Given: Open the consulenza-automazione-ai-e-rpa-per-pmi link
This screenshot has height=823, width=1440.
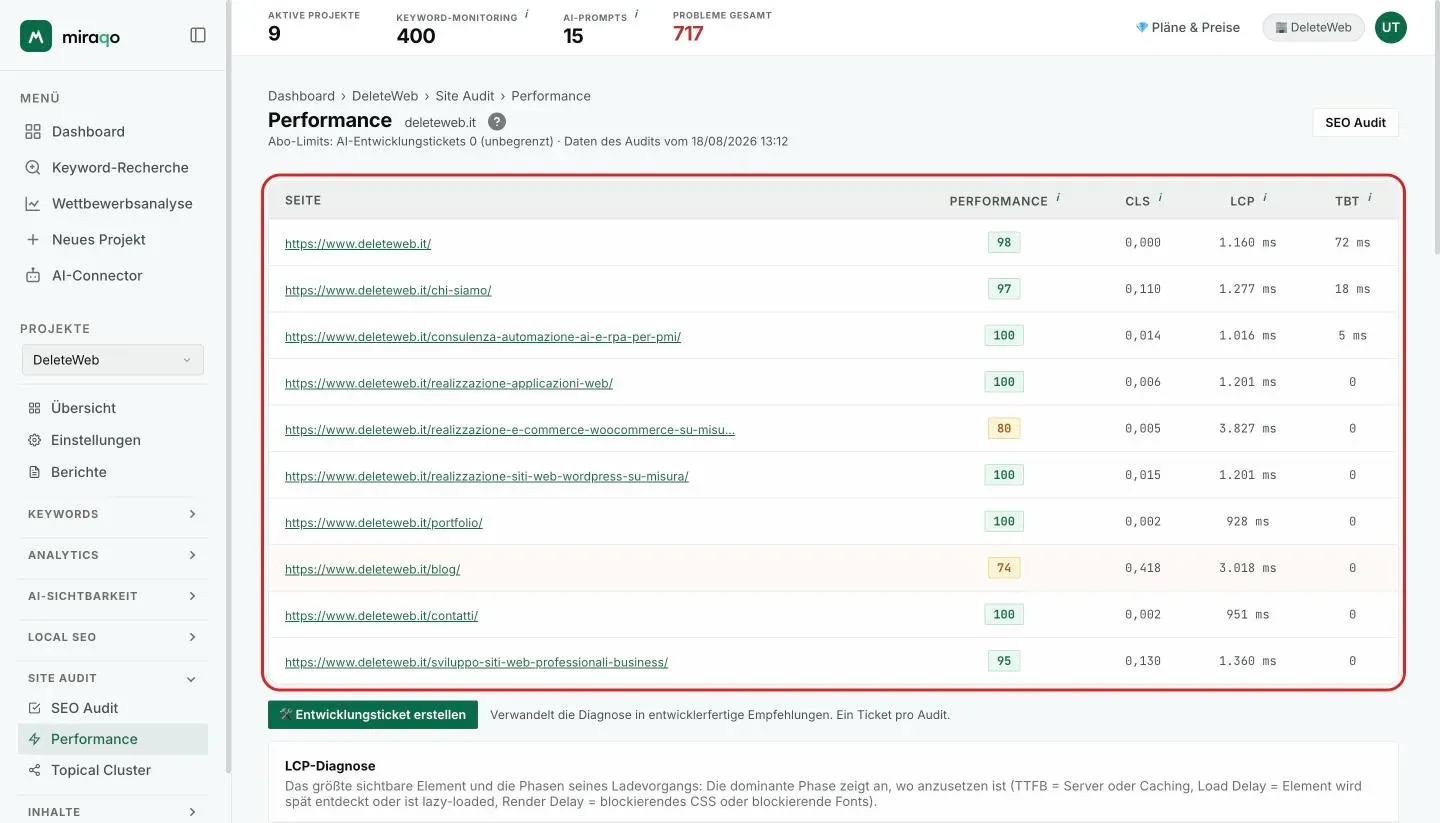Looking at the screenshot, I should [483, 337].
